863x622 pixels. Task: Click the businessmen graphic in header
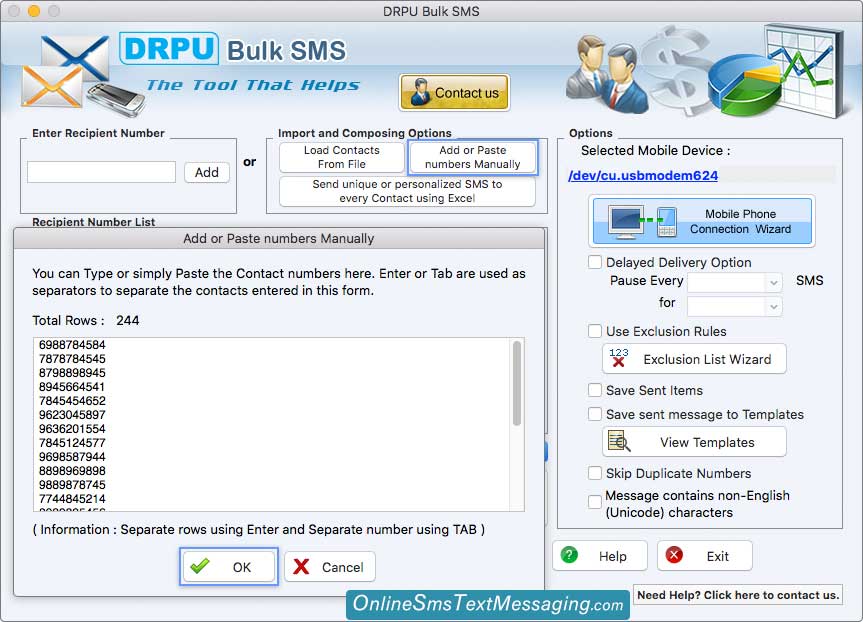coord(606,73)
